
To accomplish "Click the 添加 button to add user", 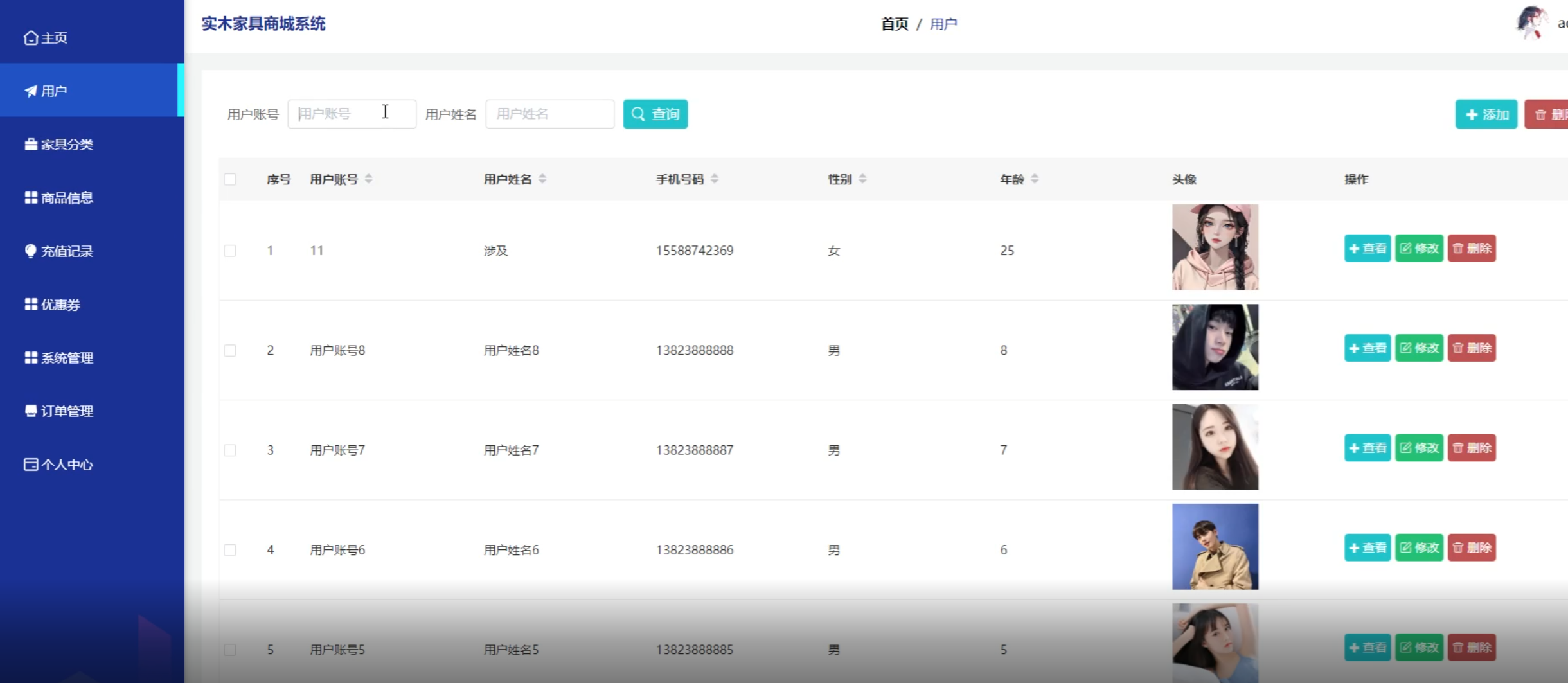I will click(x=1486, y=114).
